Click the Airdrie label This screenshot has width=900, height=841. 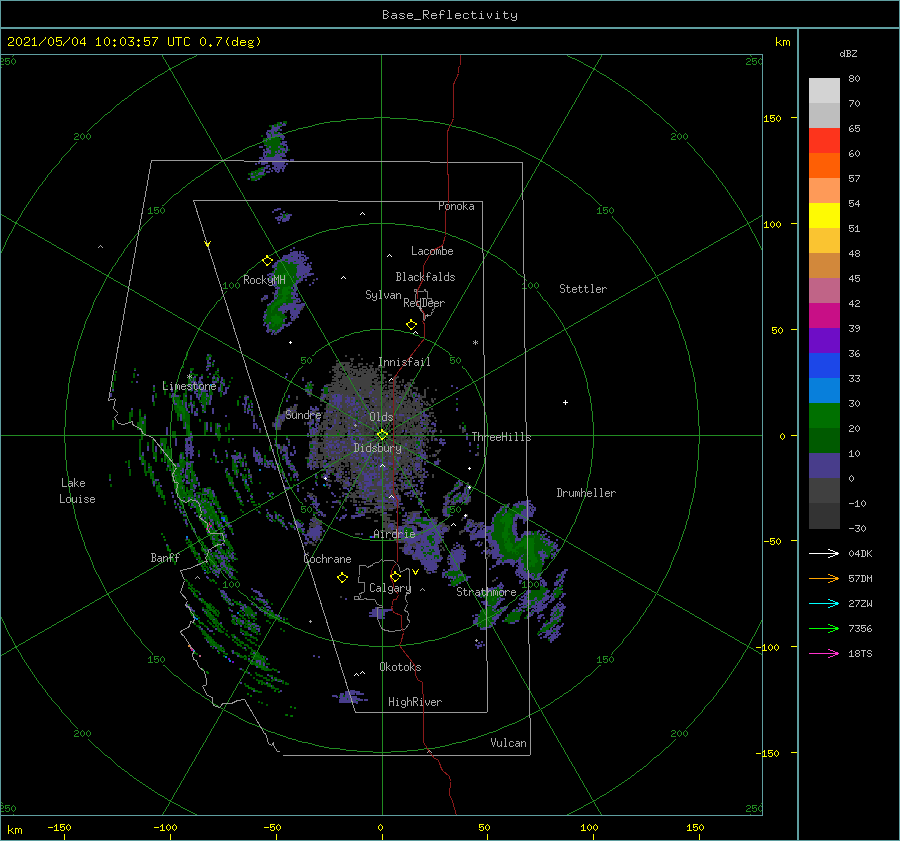pos(394,534)
